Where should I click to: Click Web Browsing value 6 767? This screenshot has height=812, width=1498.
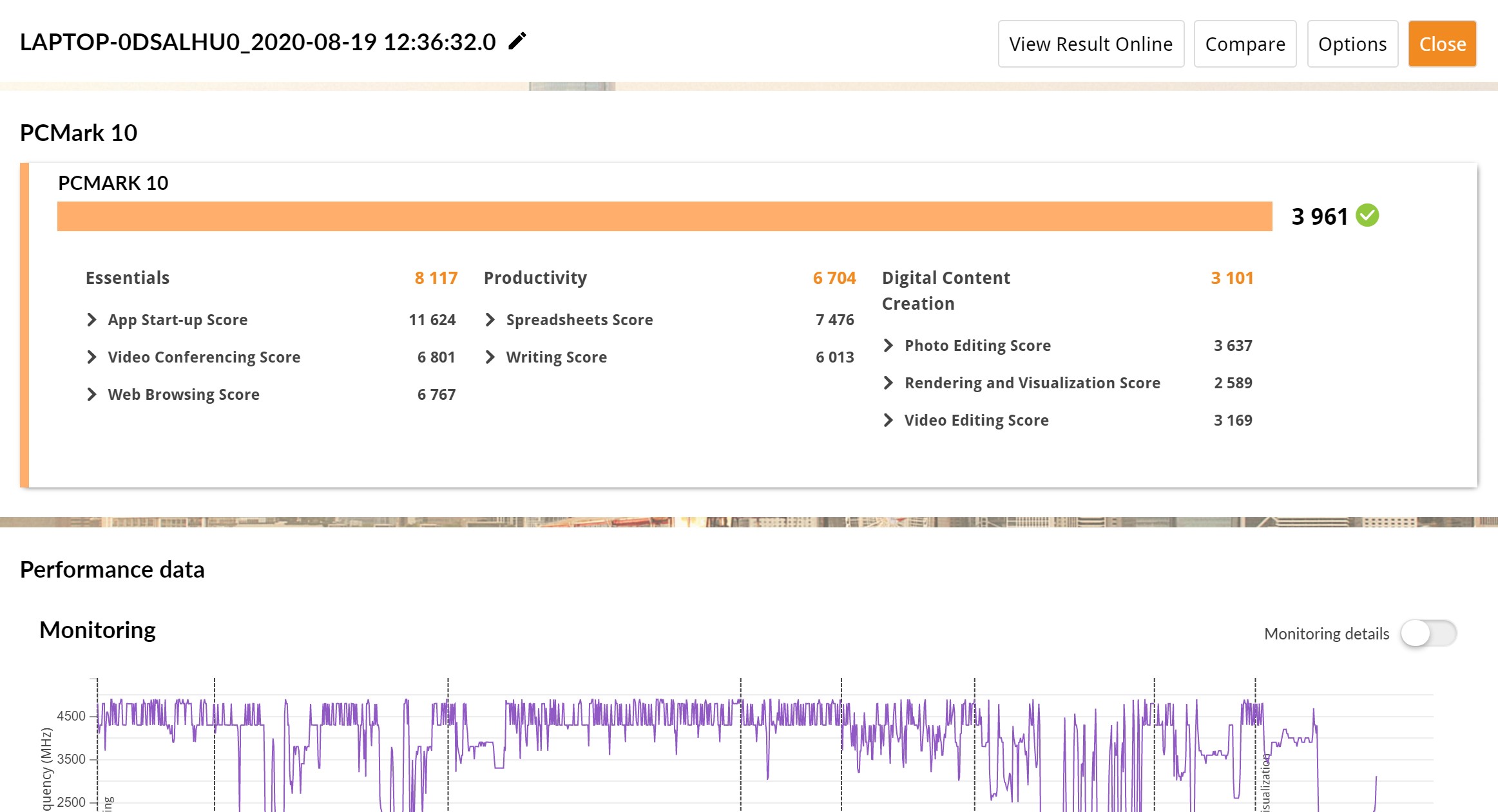click(436, 394)
